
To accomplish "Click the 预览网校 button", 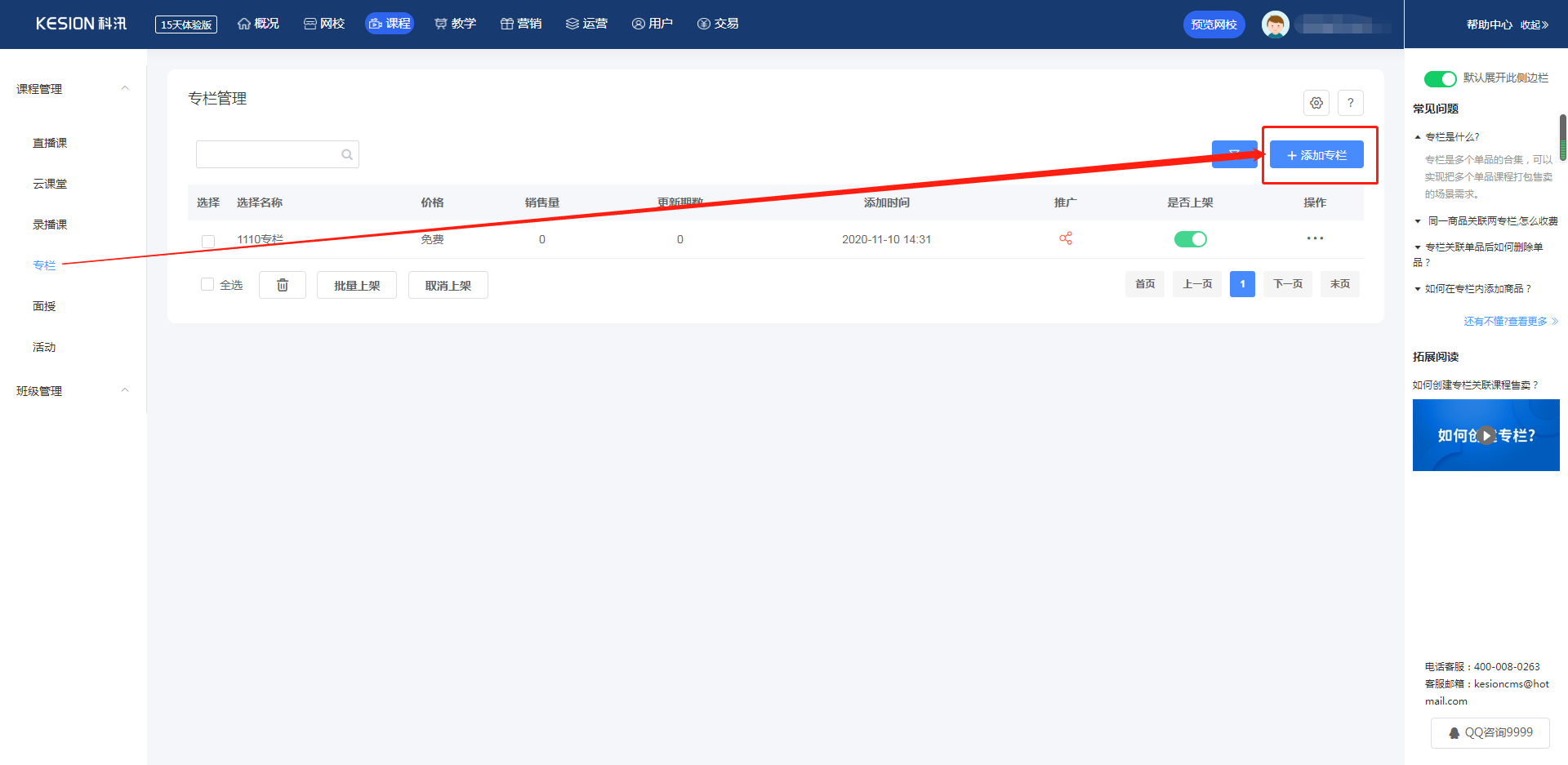I will point(1214,24).
